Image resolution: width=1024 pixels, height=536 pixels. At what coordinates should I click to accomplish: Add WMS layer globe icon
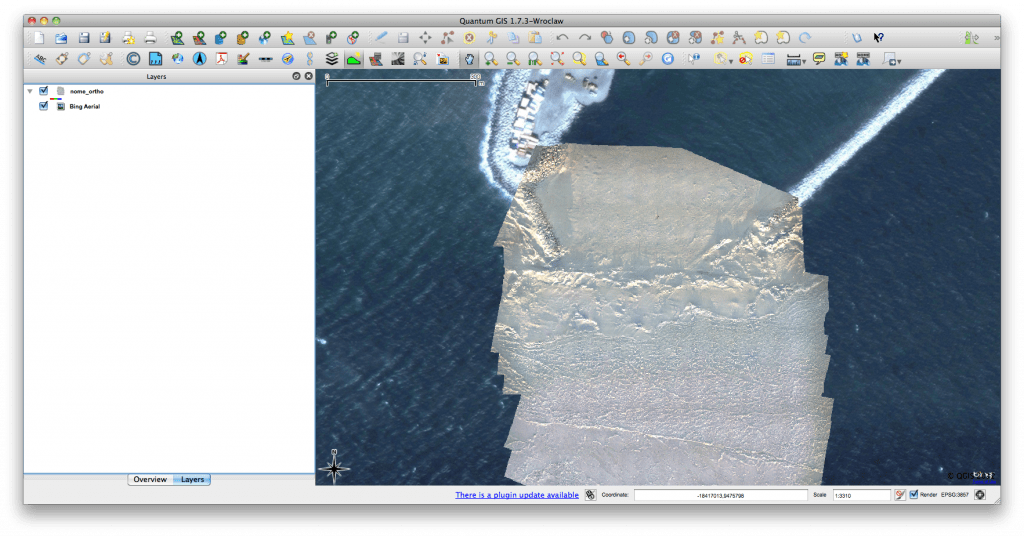click(264, 38)
